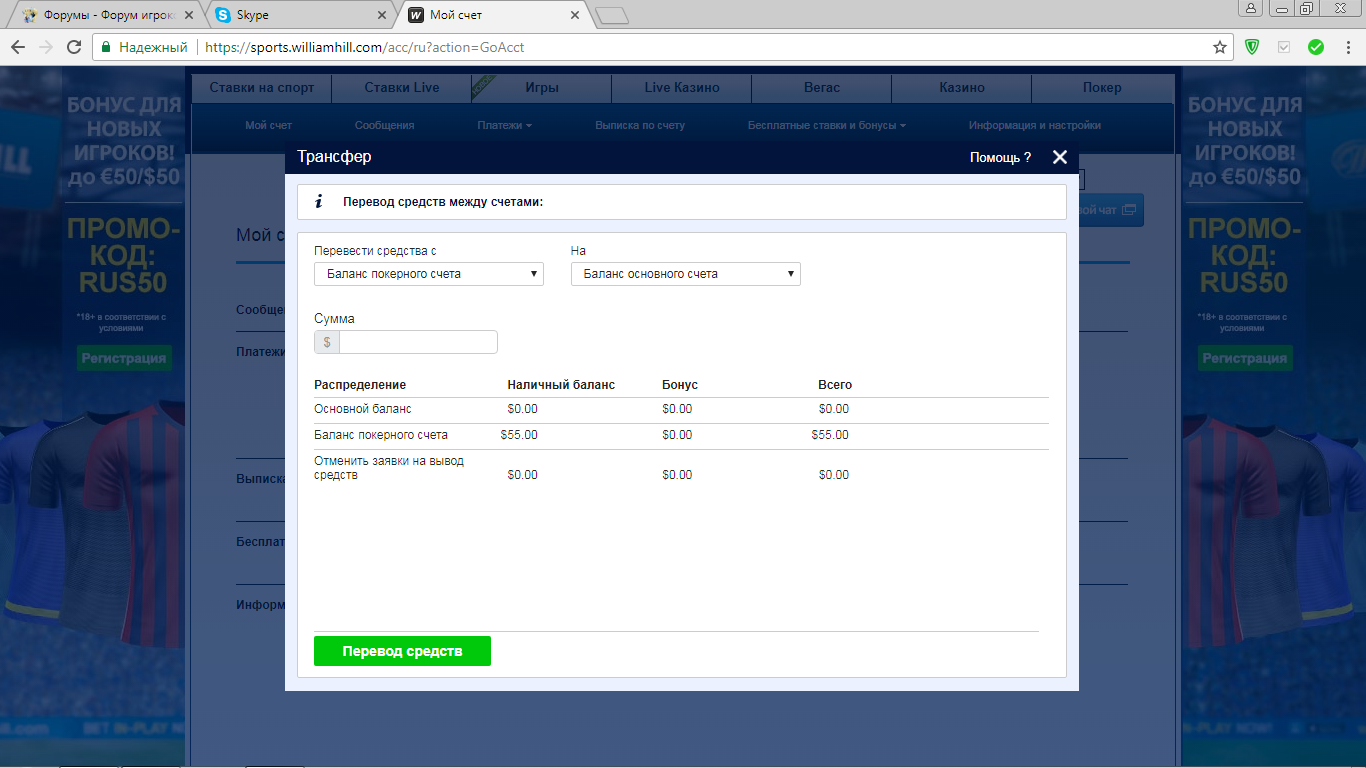The width and height of the screenshot is (1366, 768).
Task: Open the 'Перевести средства с' dropdown
Action: click(x=428, y=274)
